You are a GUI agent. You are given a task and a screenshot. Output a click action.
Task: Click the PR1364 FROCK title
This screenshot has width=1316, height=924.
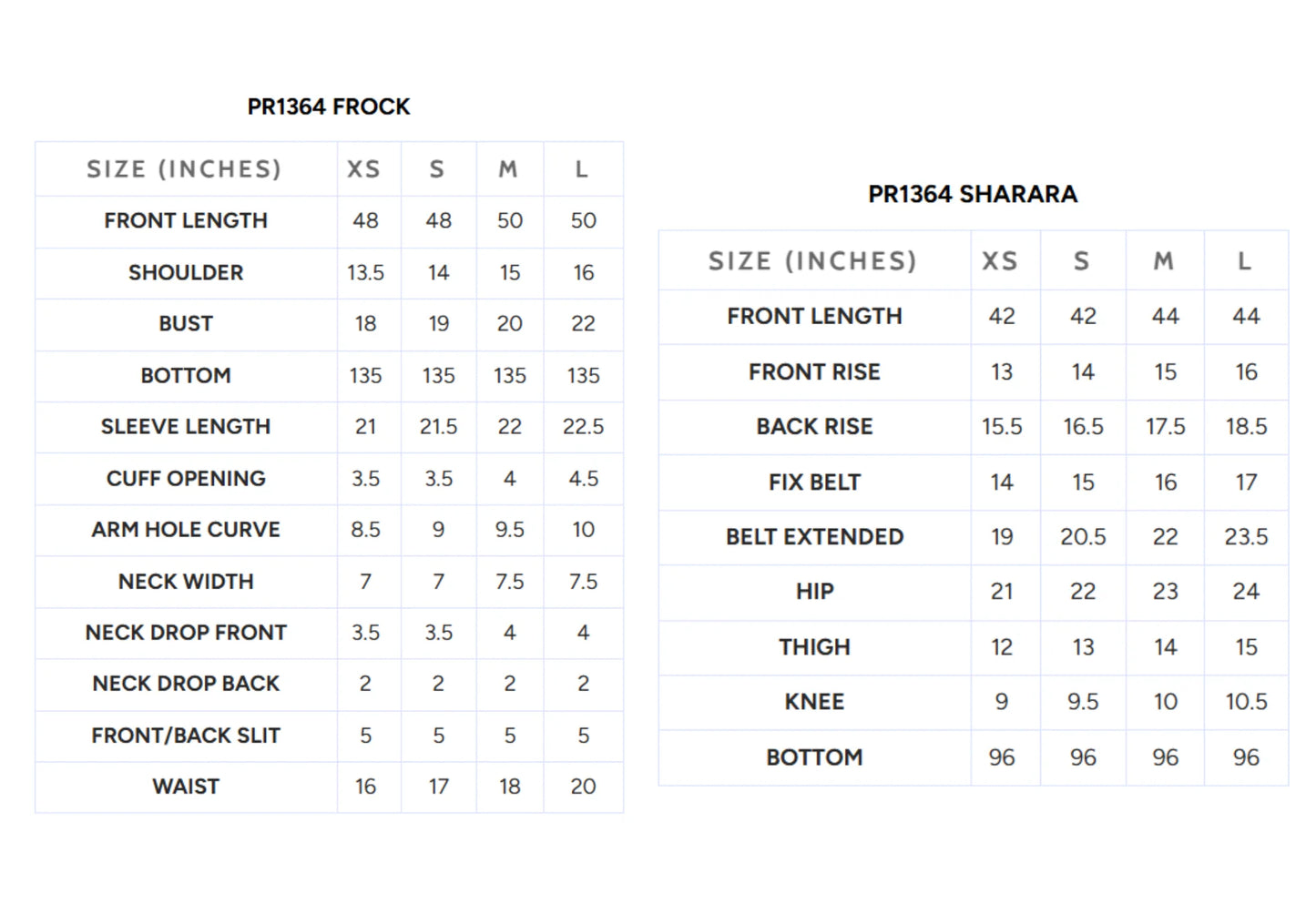coord(329,107)
